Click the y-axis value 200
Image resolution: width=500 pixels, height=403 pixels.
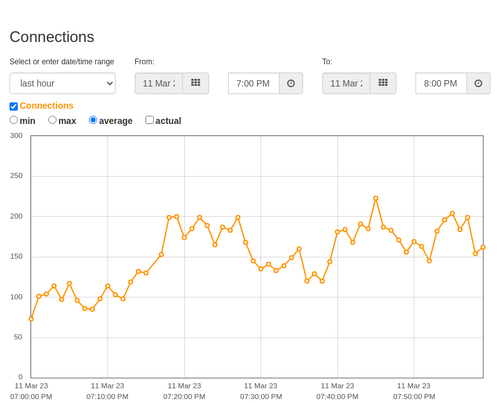[16, 216]
